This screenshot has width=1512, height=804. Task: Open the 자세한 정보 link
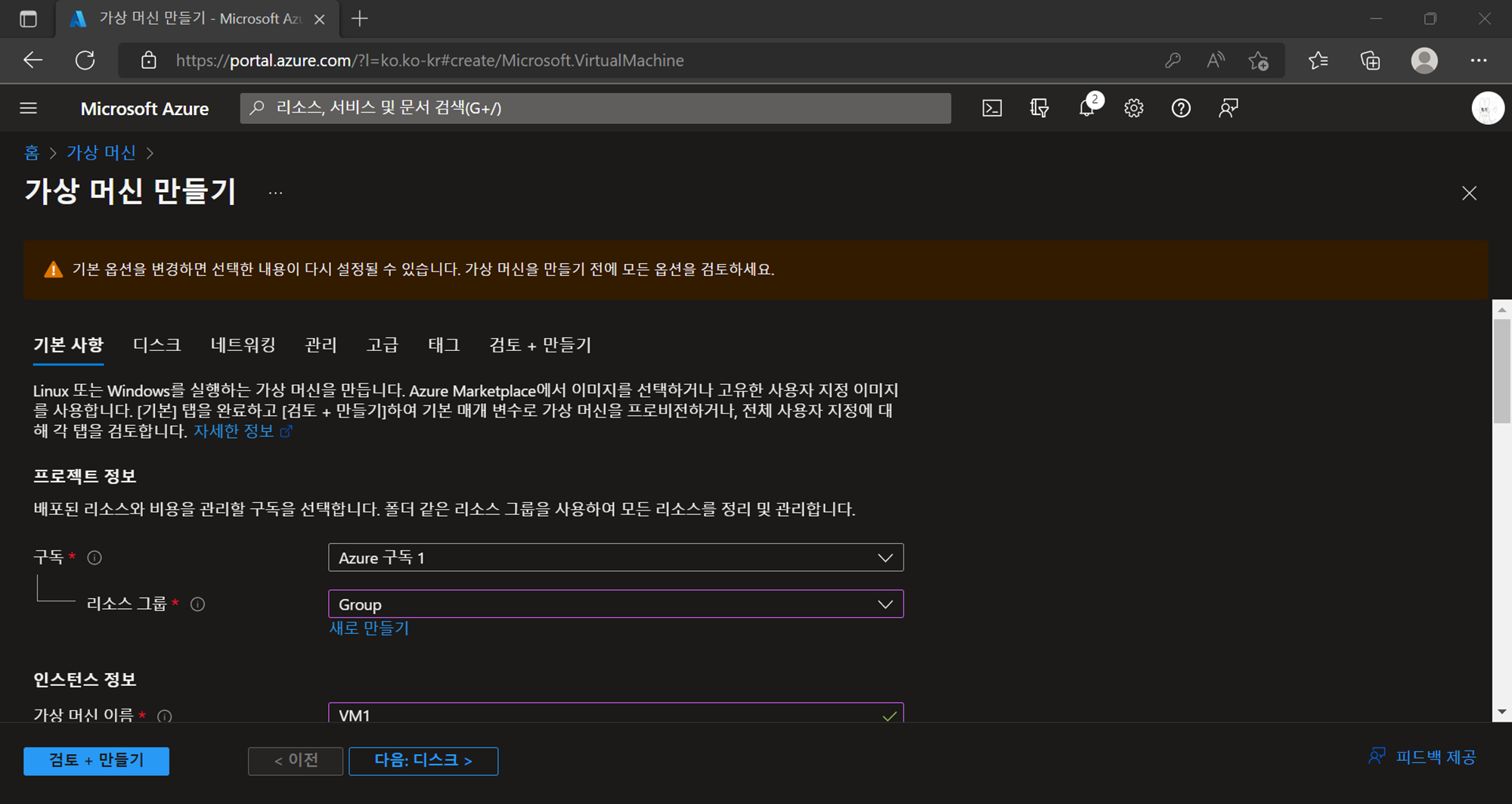coord(242,431)
